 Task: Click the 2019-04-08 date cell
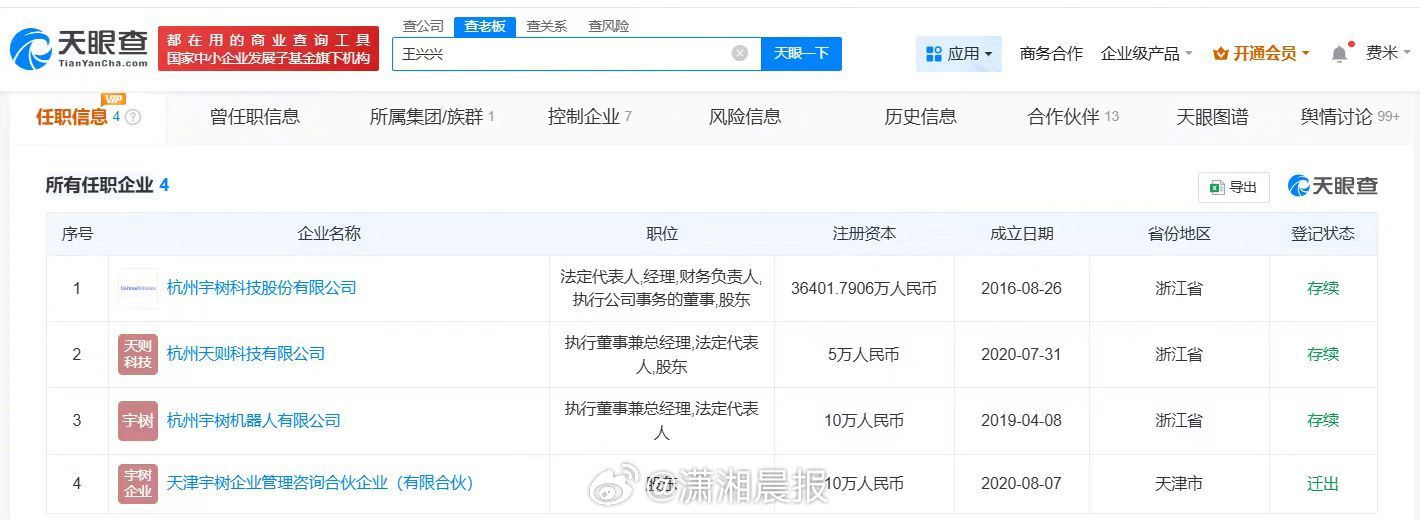pyautogui.click(x=1022, y=421)
